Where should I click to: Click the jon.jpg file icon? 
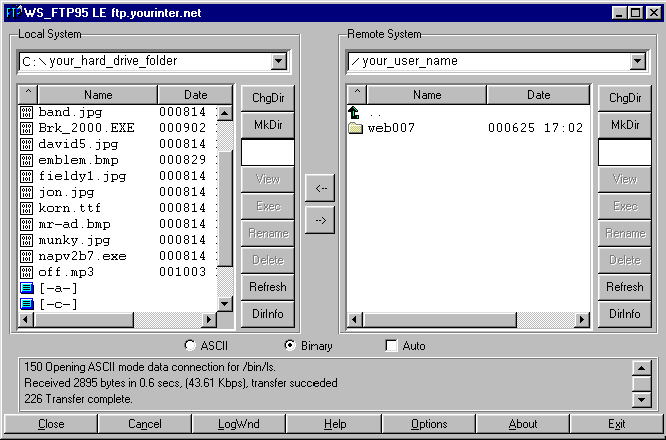click(x=26, y=192)
